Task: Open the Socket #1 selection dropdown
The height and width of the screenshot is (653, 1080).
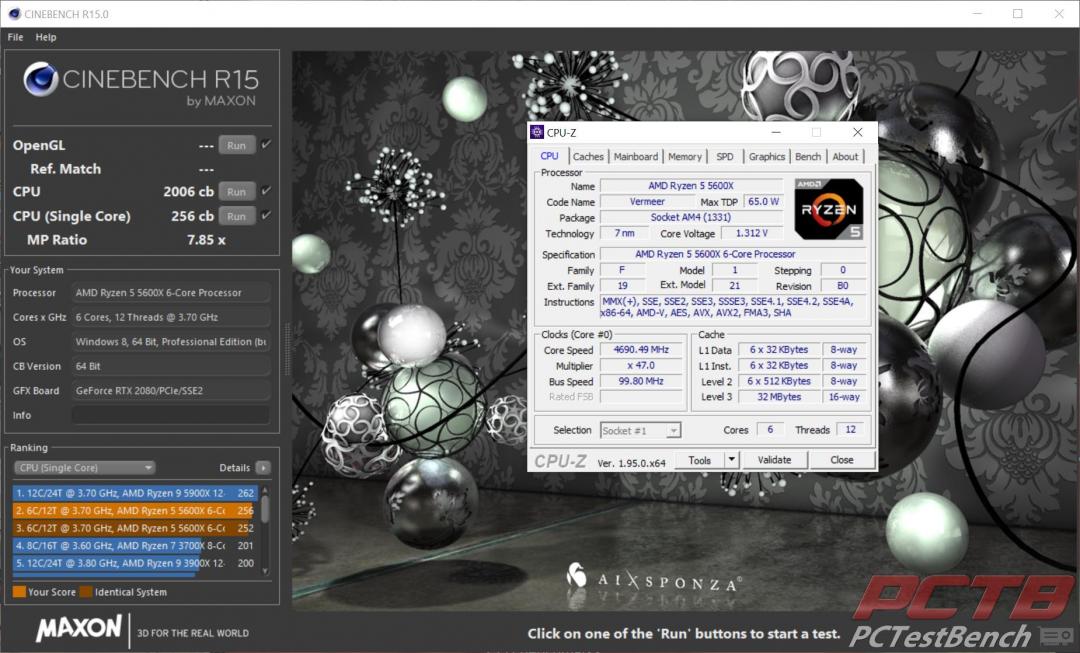Action: [641, 431]
